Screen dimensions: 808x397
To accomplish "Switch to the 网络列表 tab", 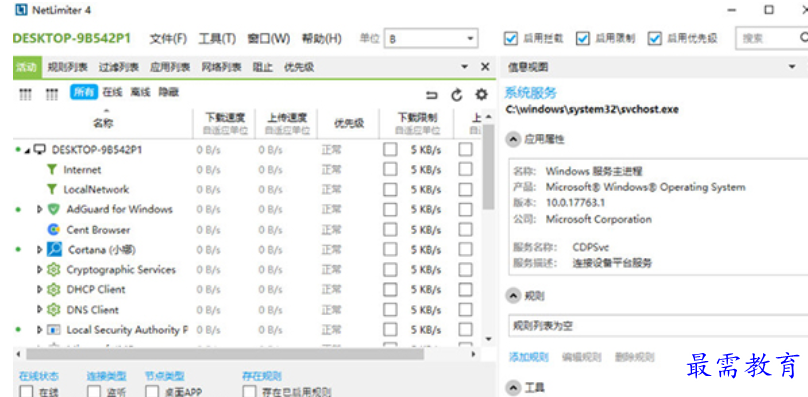I will pyautogui.click(x=221, y=67).
